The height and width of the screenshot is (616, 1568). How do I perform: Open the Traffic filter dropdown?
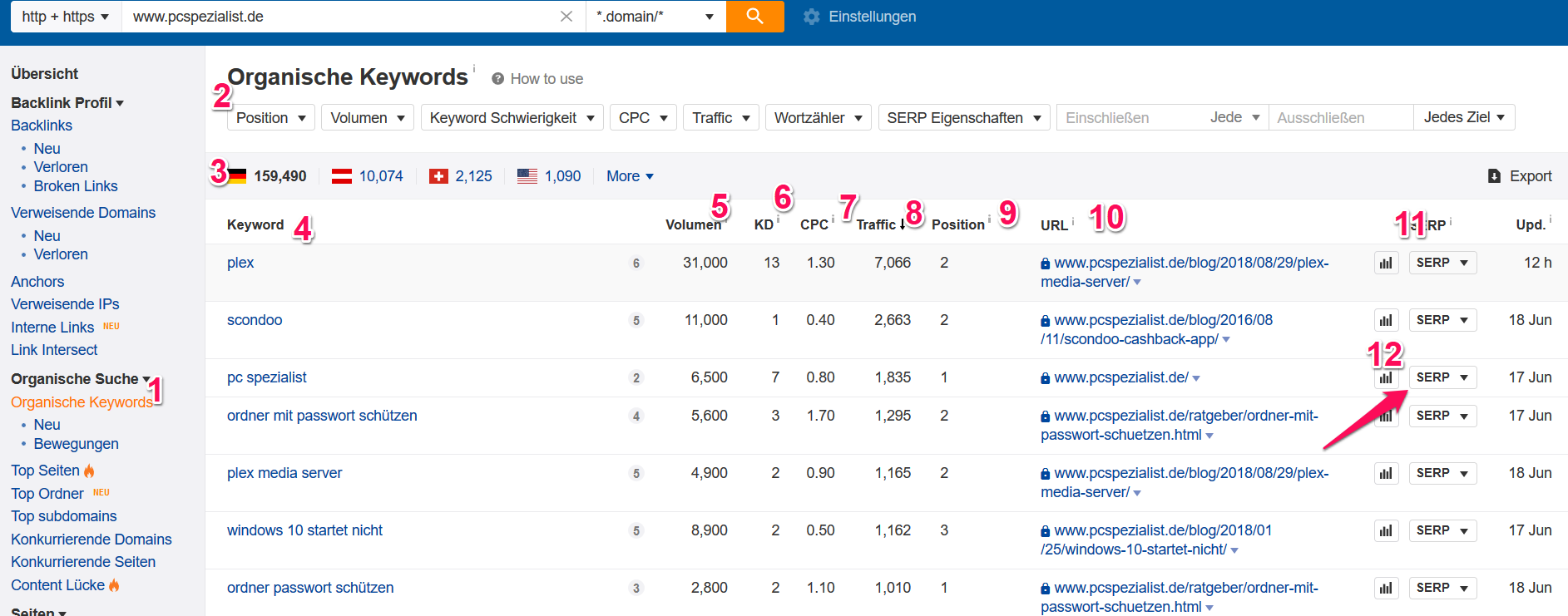721,118
